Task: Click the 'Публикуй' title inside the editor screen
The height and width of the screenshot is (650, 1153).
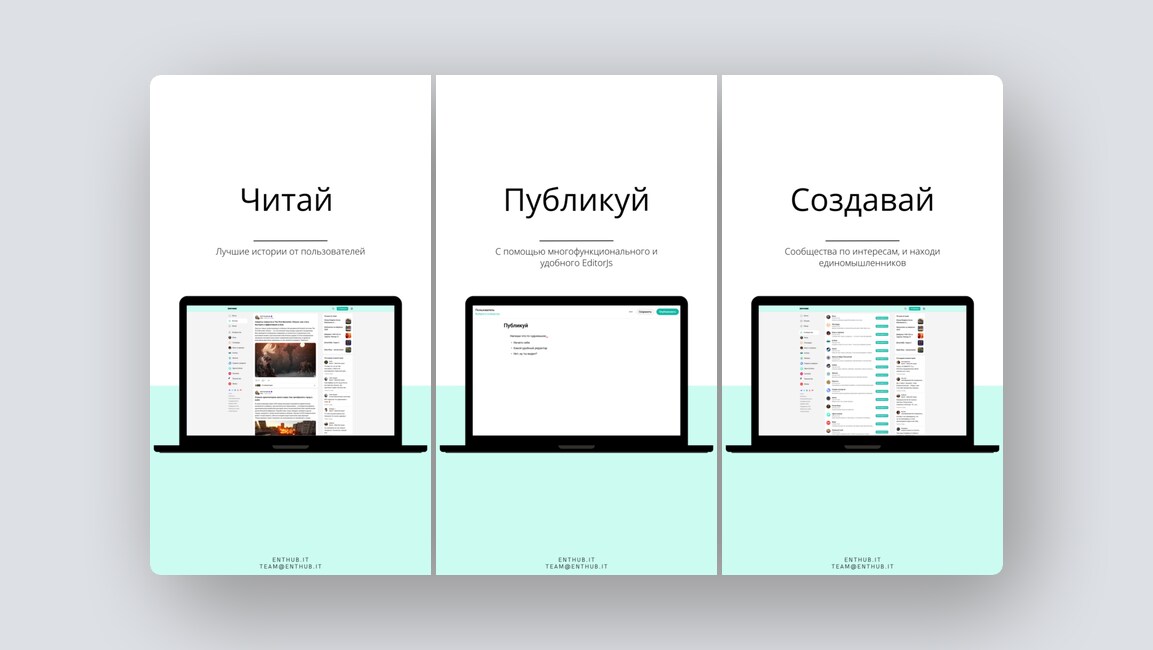Action: point(515,325)
